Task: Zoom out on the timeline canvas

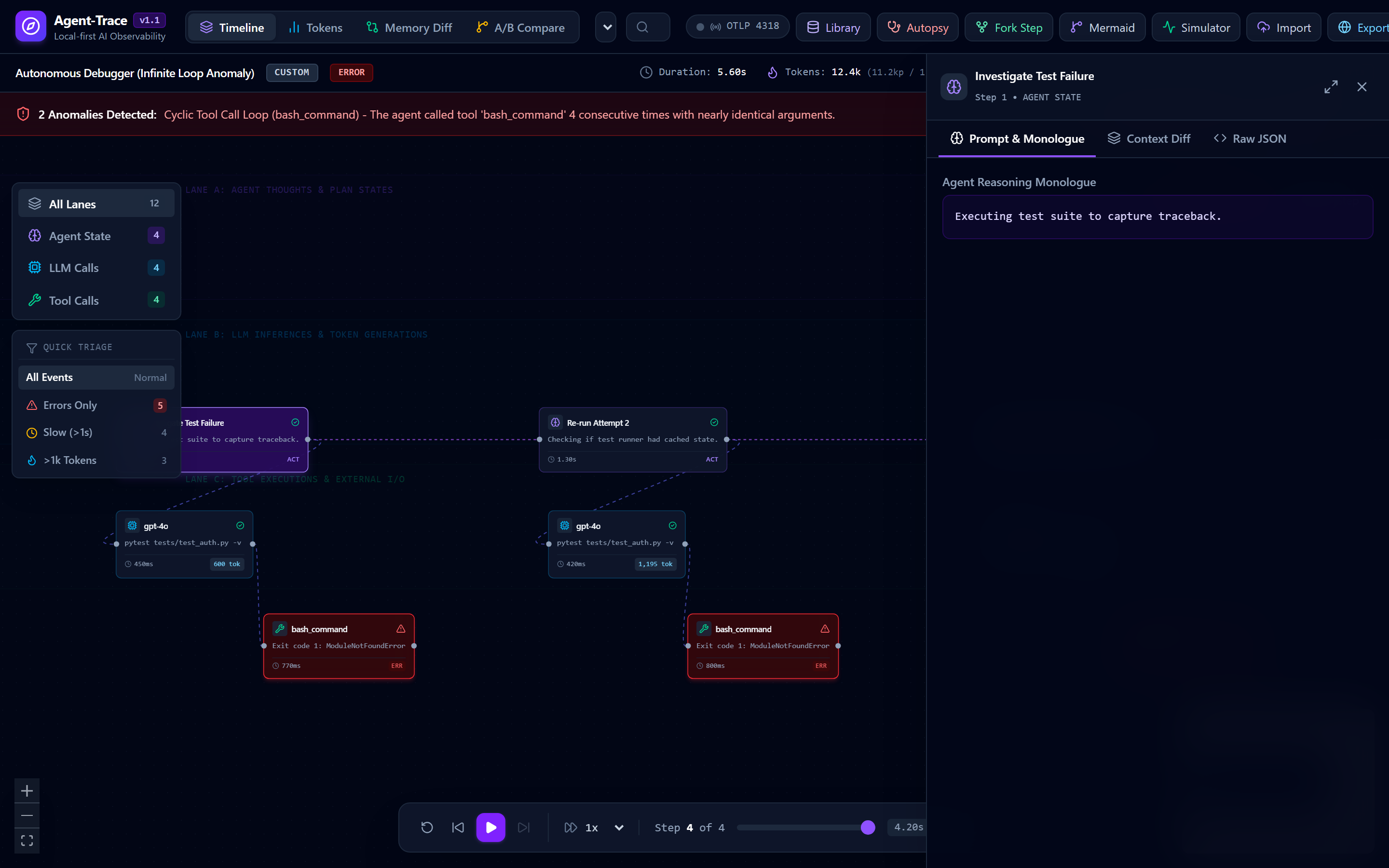Action: point(27,815)
